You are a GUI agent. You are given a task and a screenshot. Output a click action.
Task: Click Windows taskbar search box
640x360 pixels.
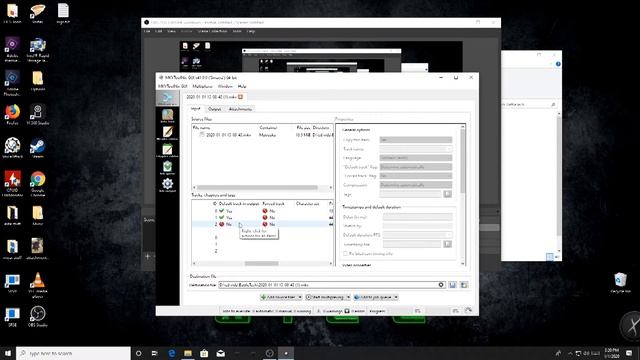pos(73,353)
